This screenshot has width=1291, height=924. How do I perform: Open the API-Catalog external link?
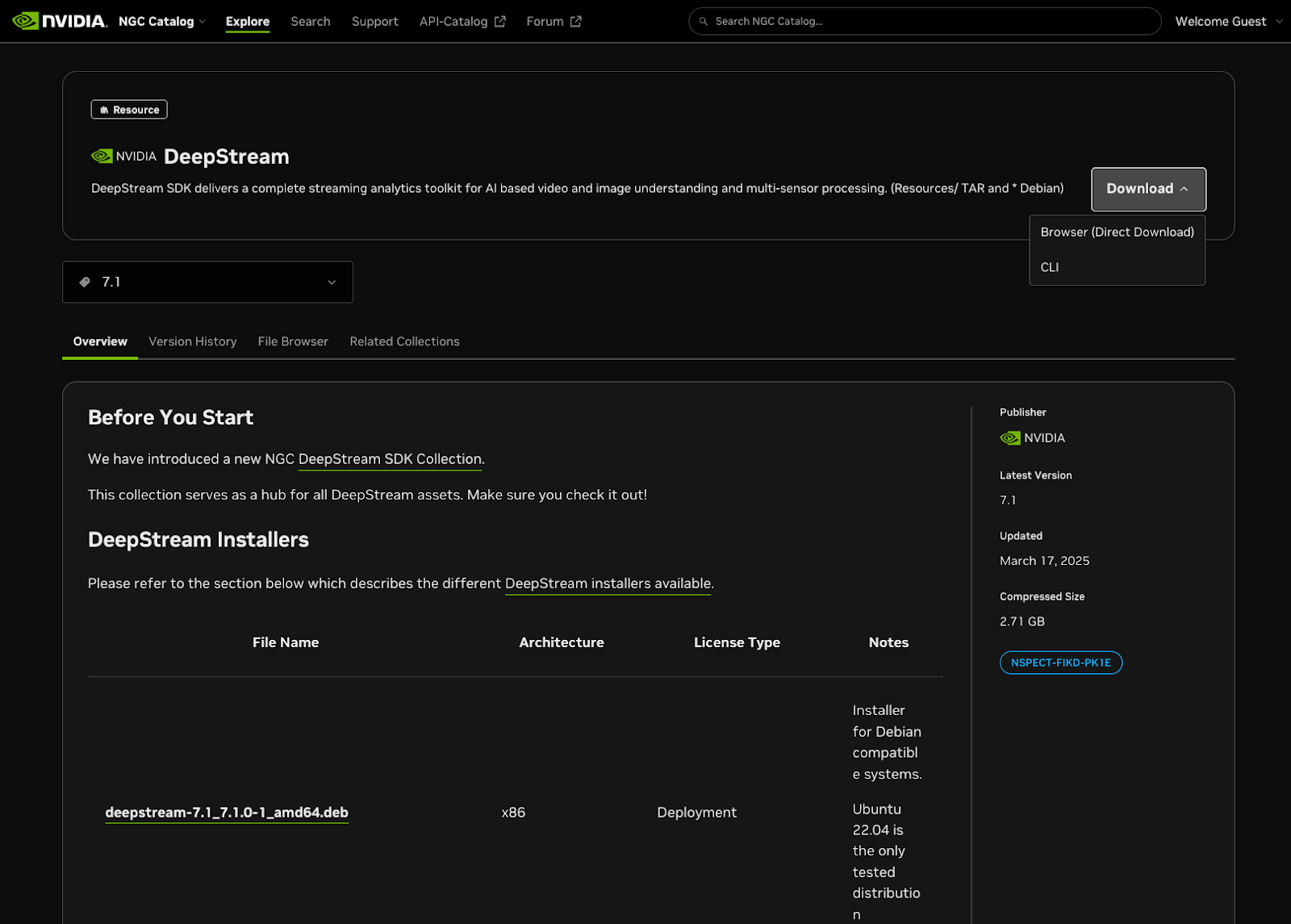pos(462,21)
